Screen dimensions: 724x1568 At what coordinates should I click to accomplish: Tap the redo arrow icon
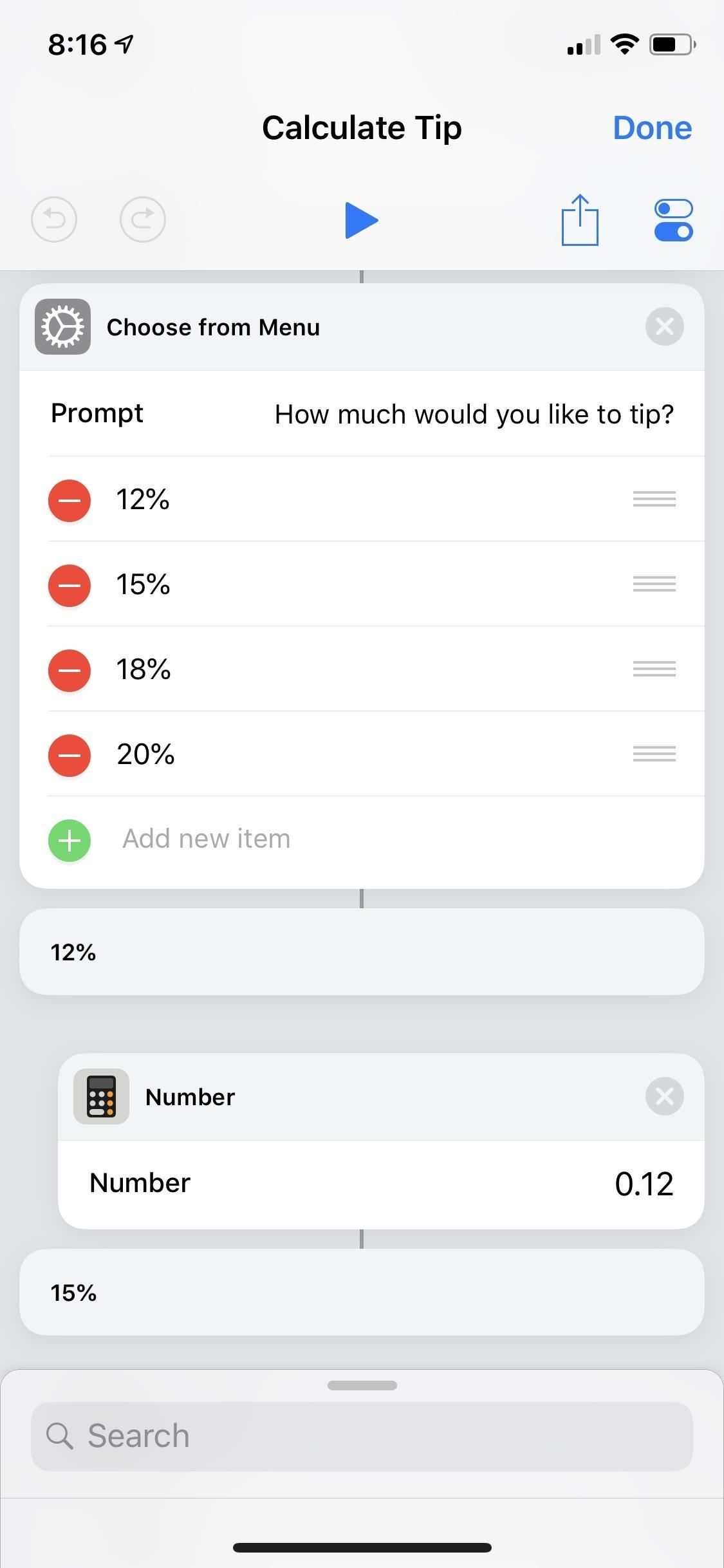[x=142, y=219]
